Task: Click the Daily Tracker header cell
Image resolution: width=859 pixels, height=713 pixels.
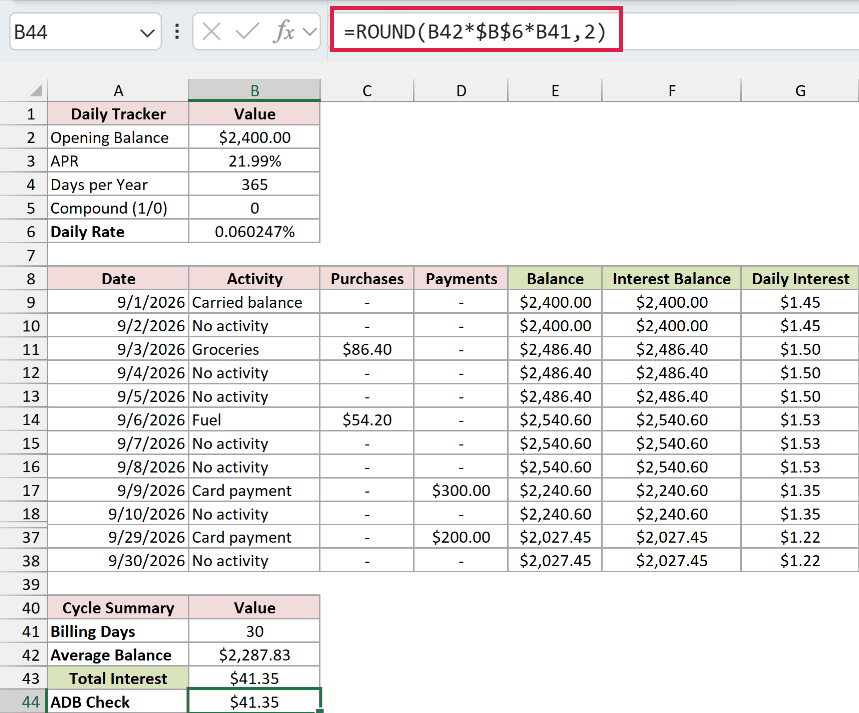Action: (x=118, y=114)
